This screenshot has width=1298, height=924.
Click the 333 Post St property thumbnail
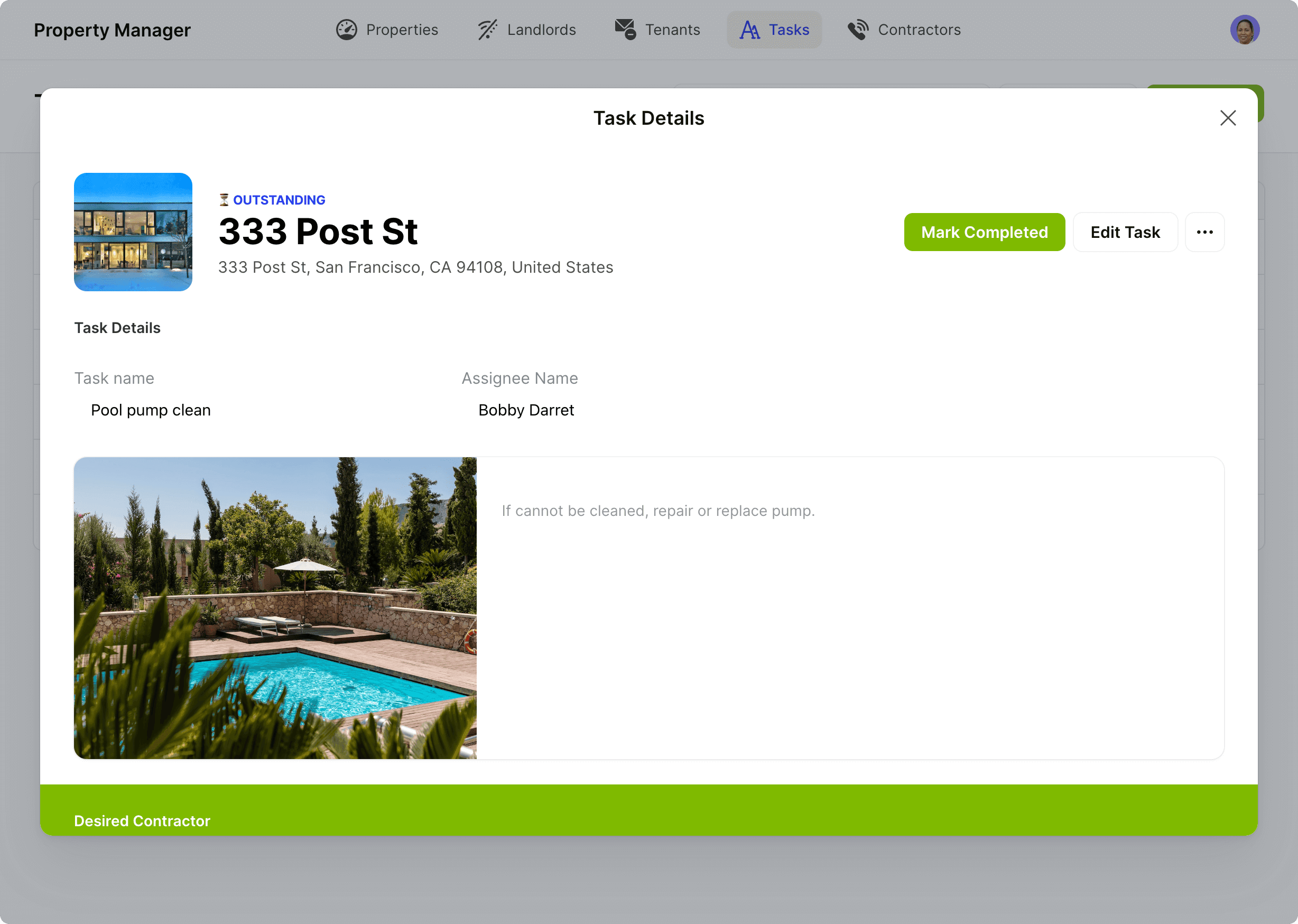(x=133, y=232)
